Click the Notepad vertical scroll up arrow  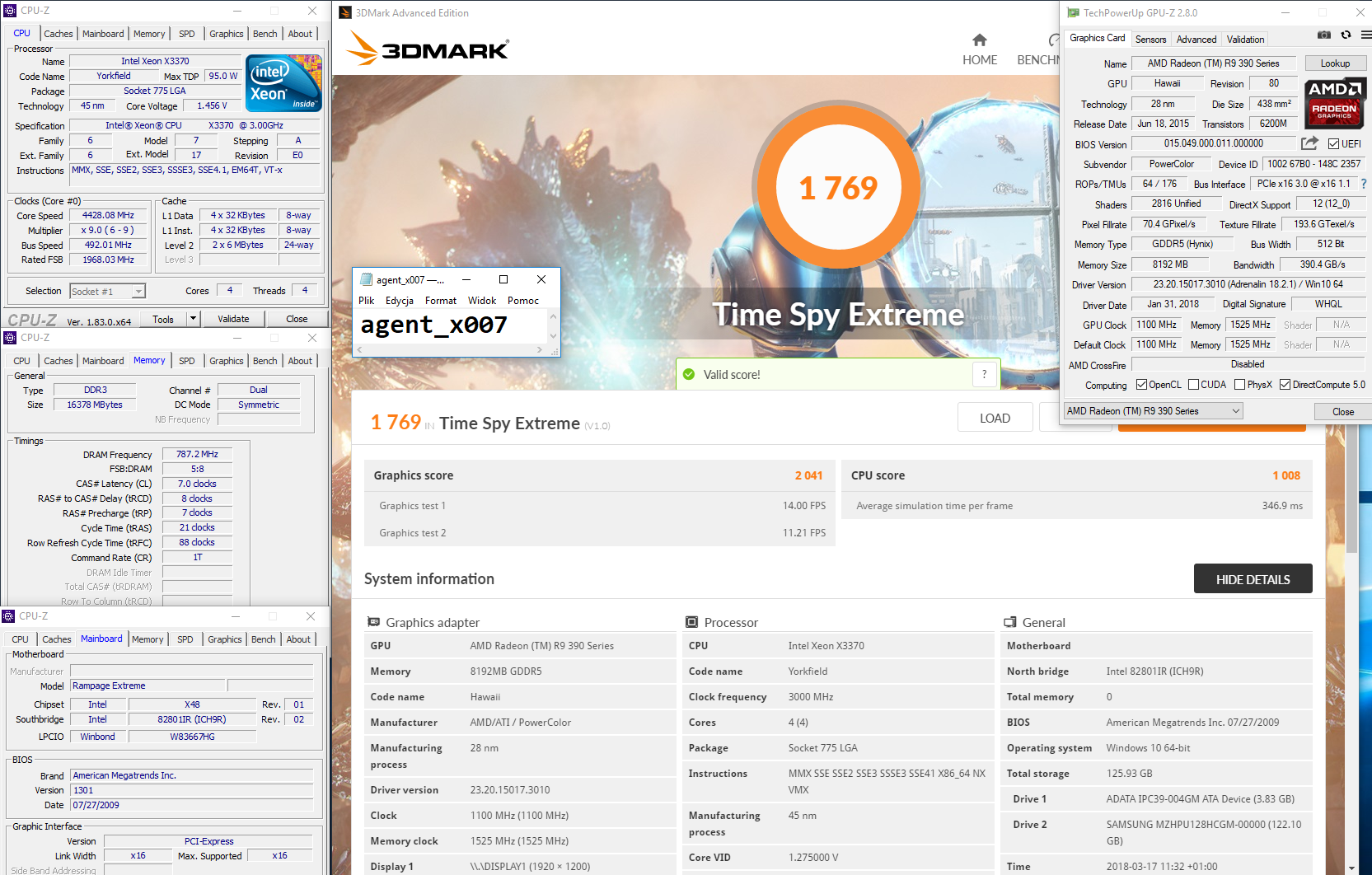(x=553, y=316)
